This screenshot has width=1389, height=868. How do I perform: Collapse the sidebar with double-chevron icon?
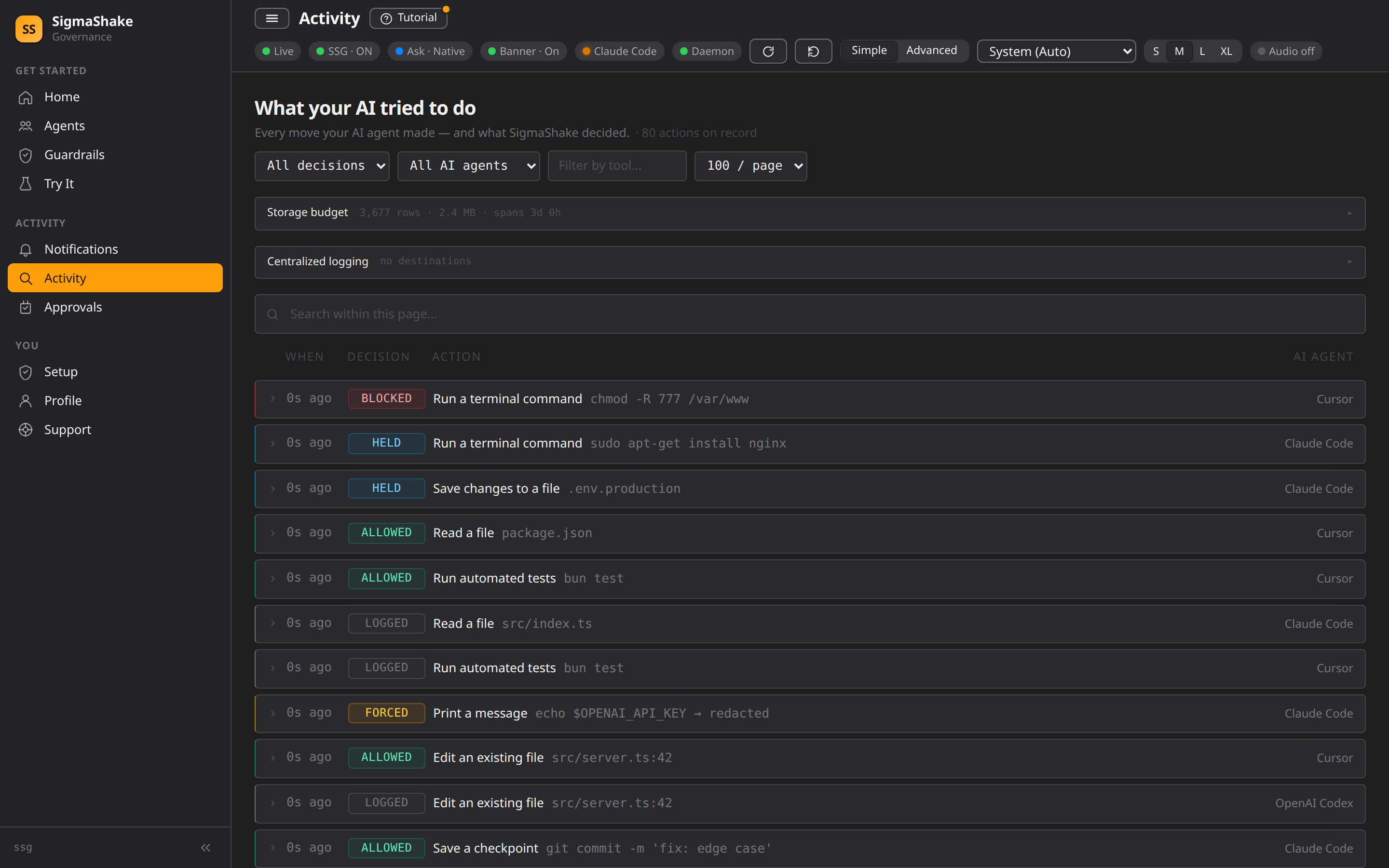tap(205, 847)
